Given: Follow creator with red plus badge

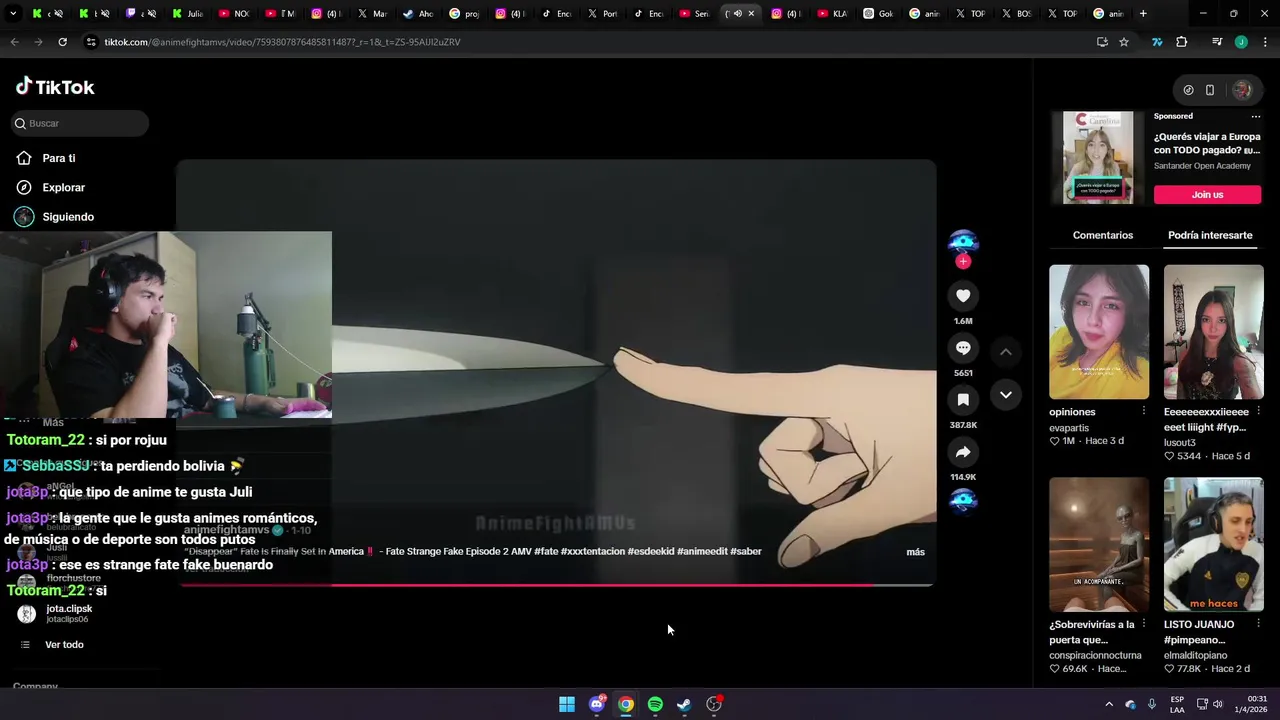Looking at the screenshot, I should tap(963, 262).
